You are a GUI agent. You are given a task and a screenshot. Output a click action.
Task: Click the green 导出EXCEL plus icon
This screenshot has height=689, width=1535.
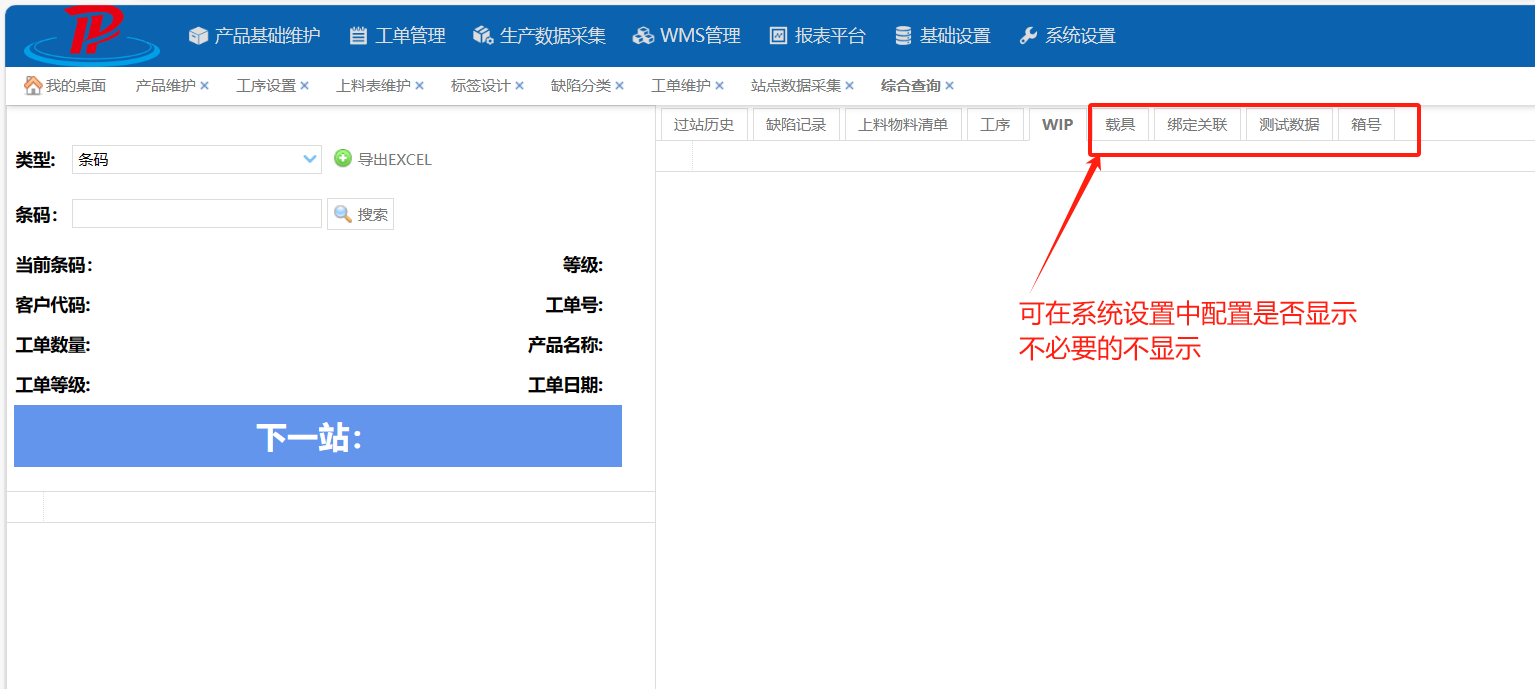point(343,158)
